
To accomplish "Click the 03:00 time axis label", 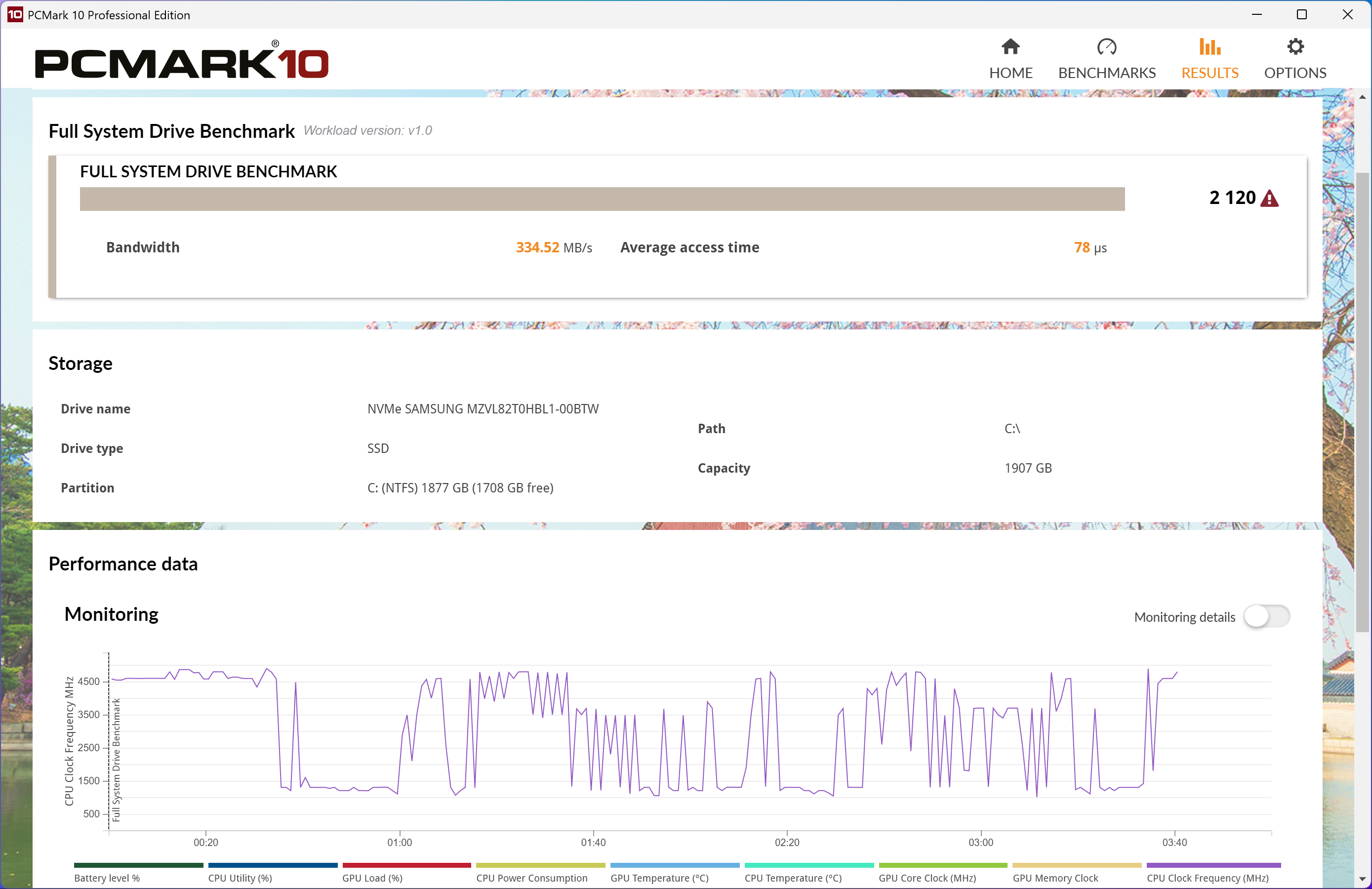I will coord(980,842).
